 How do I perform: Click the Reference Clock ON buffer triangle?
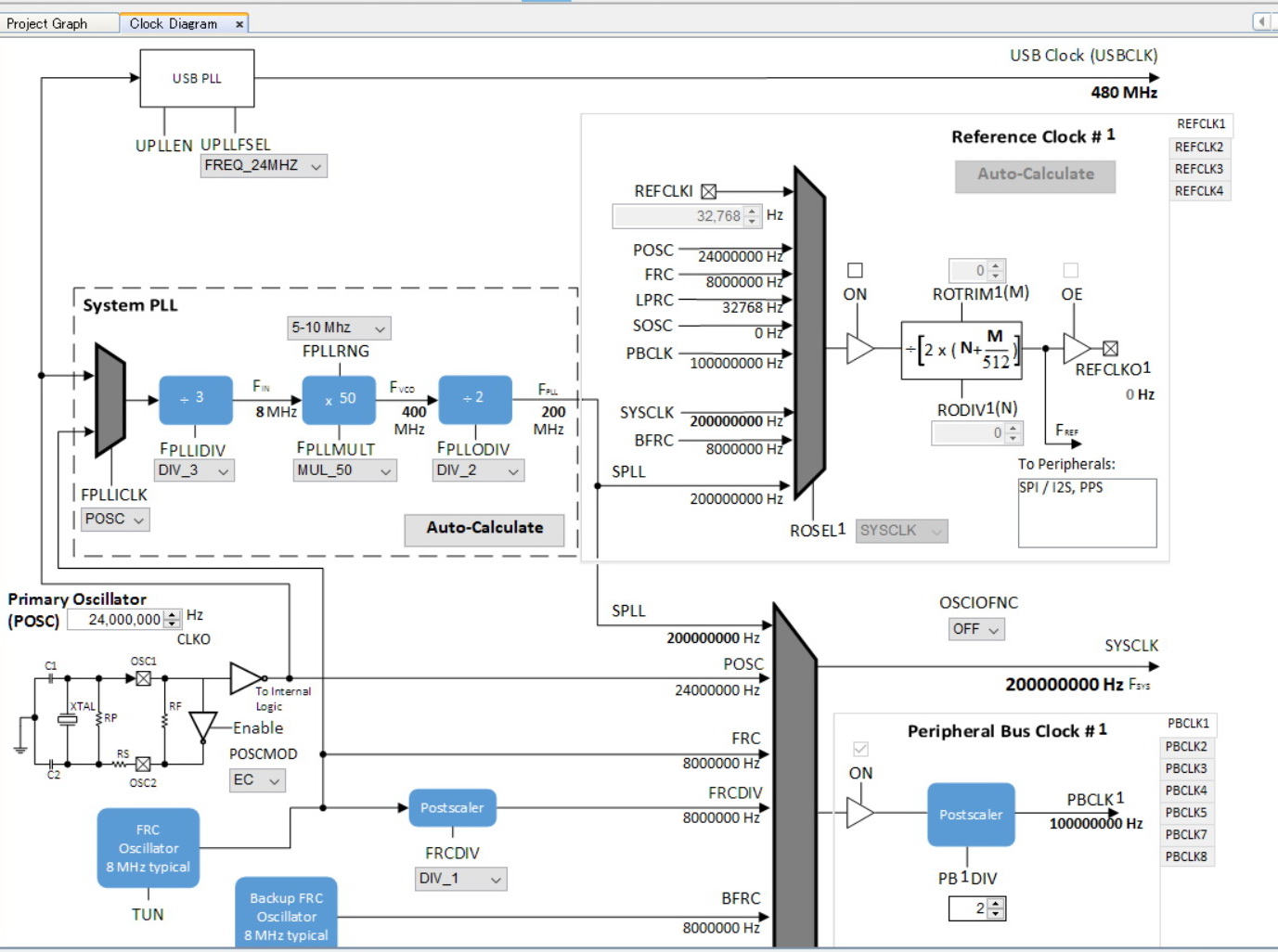click(860, 349)
